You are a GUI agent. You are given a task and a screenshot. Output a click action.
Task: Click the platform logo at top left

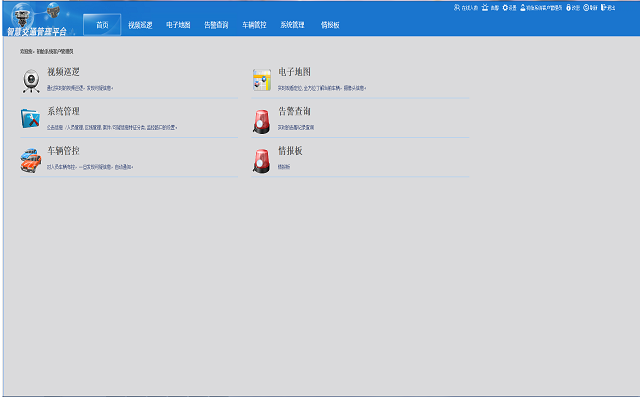pyautogui.click(x=38, y=19)
